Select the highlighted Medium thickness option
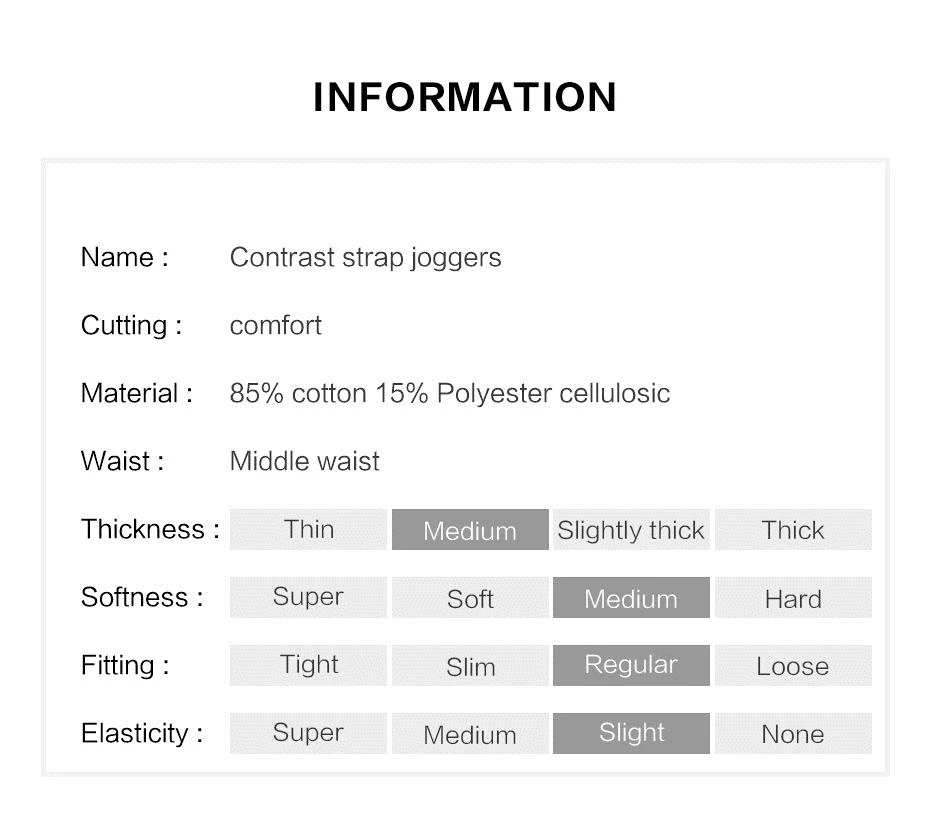Viewport: 930px width, 814px height. pyautogui.click(x=470, y=529)
